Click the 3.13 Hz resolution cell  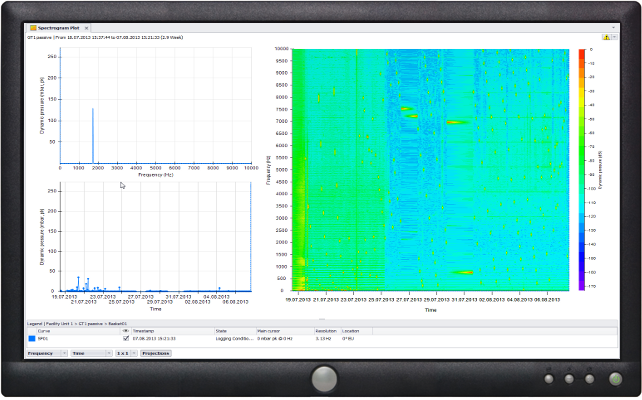pos(323,339)
